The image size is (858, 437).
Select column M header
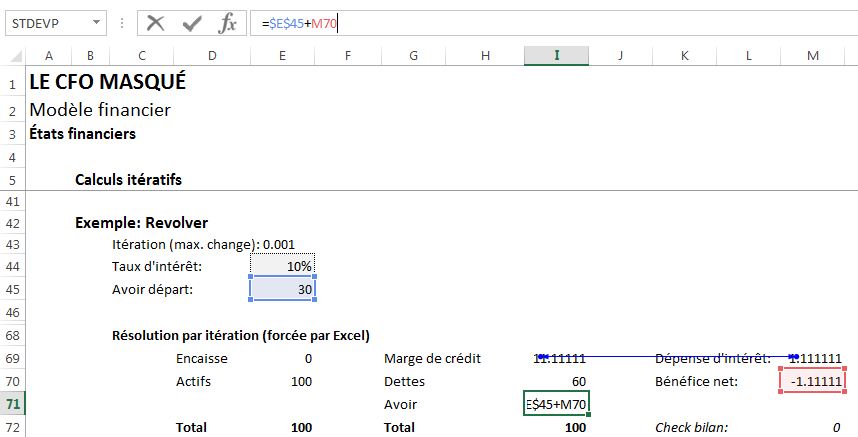coord(813,55)
